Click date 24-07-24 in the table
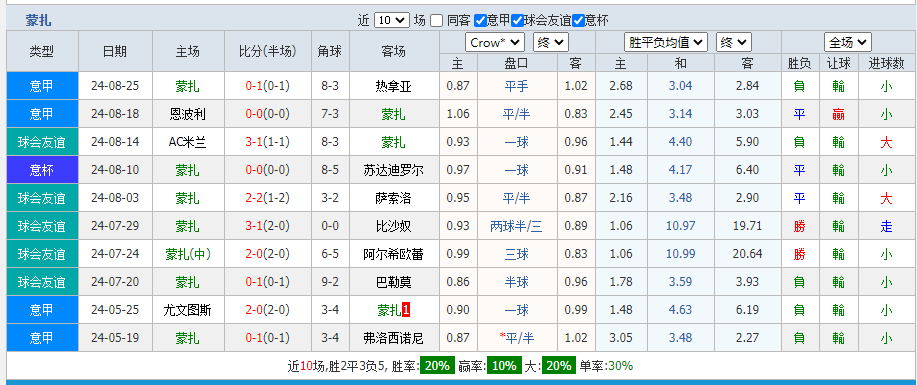Screen dimensions: 917x385 pos(115,255)
